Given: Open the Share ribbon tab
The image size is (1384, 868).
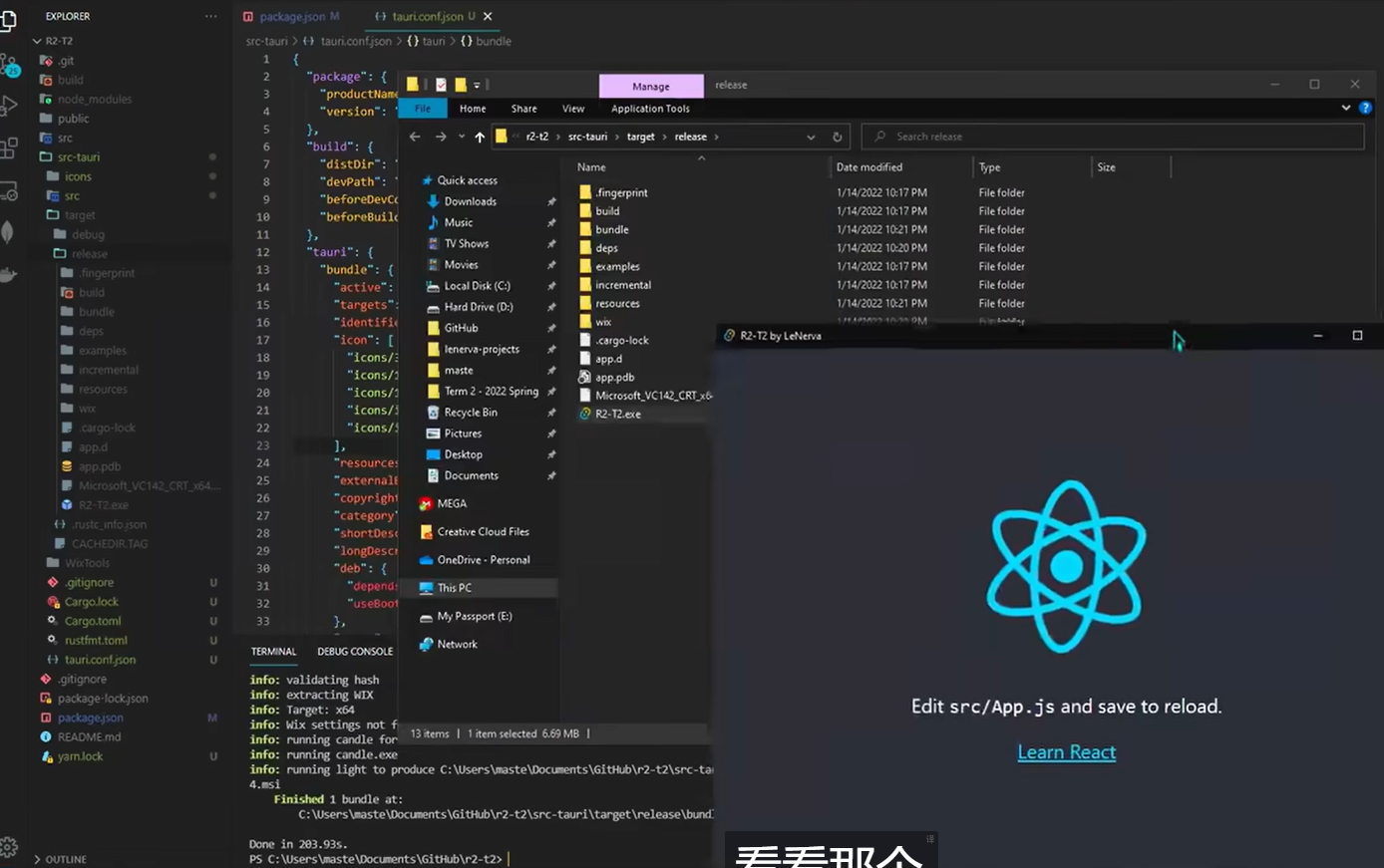Looking at the screenshot, I should coord(523,109).
